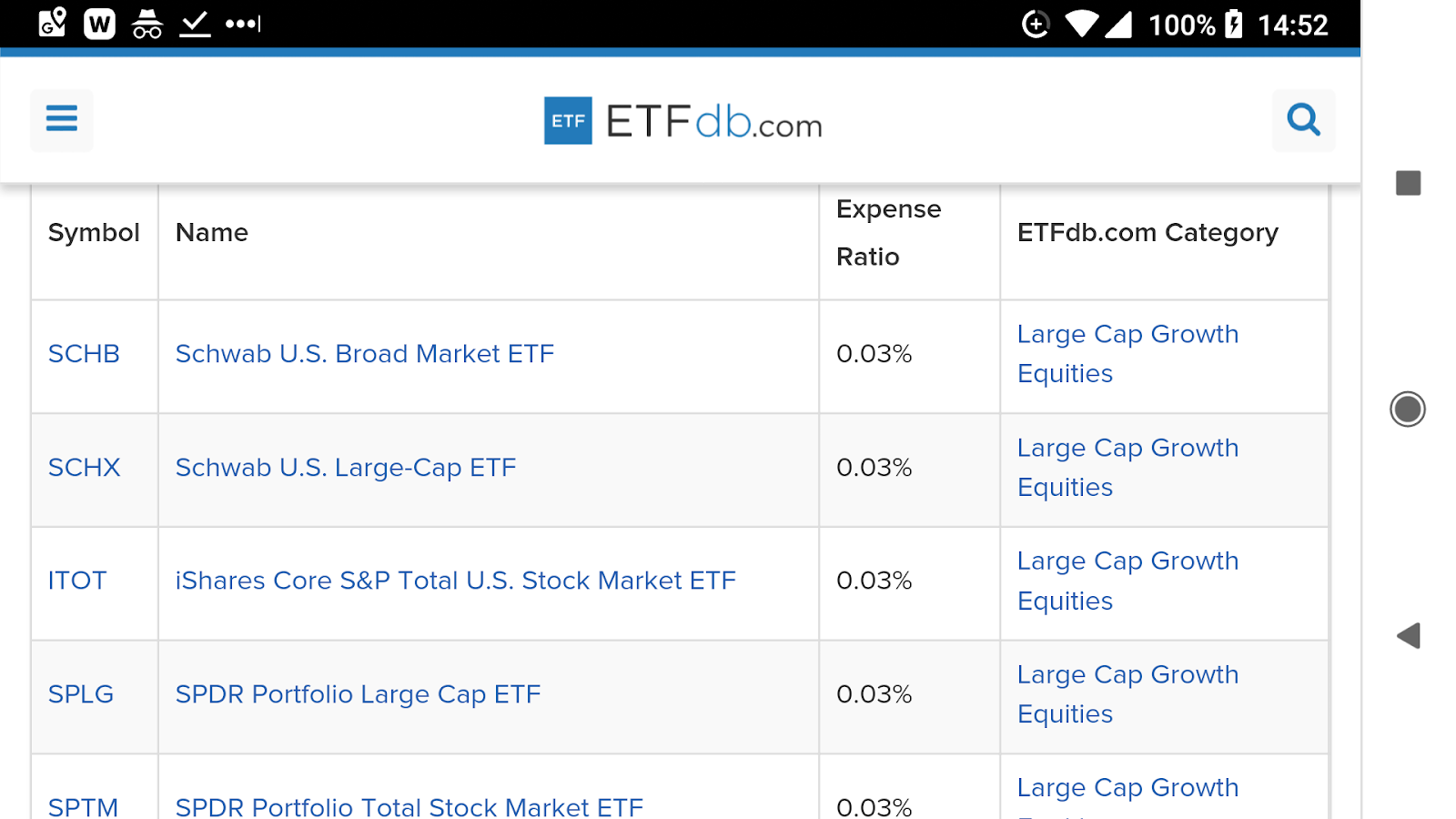Tap the Wi-Fi status icon
This screenshot has width=1456, height=819.
1080,24
